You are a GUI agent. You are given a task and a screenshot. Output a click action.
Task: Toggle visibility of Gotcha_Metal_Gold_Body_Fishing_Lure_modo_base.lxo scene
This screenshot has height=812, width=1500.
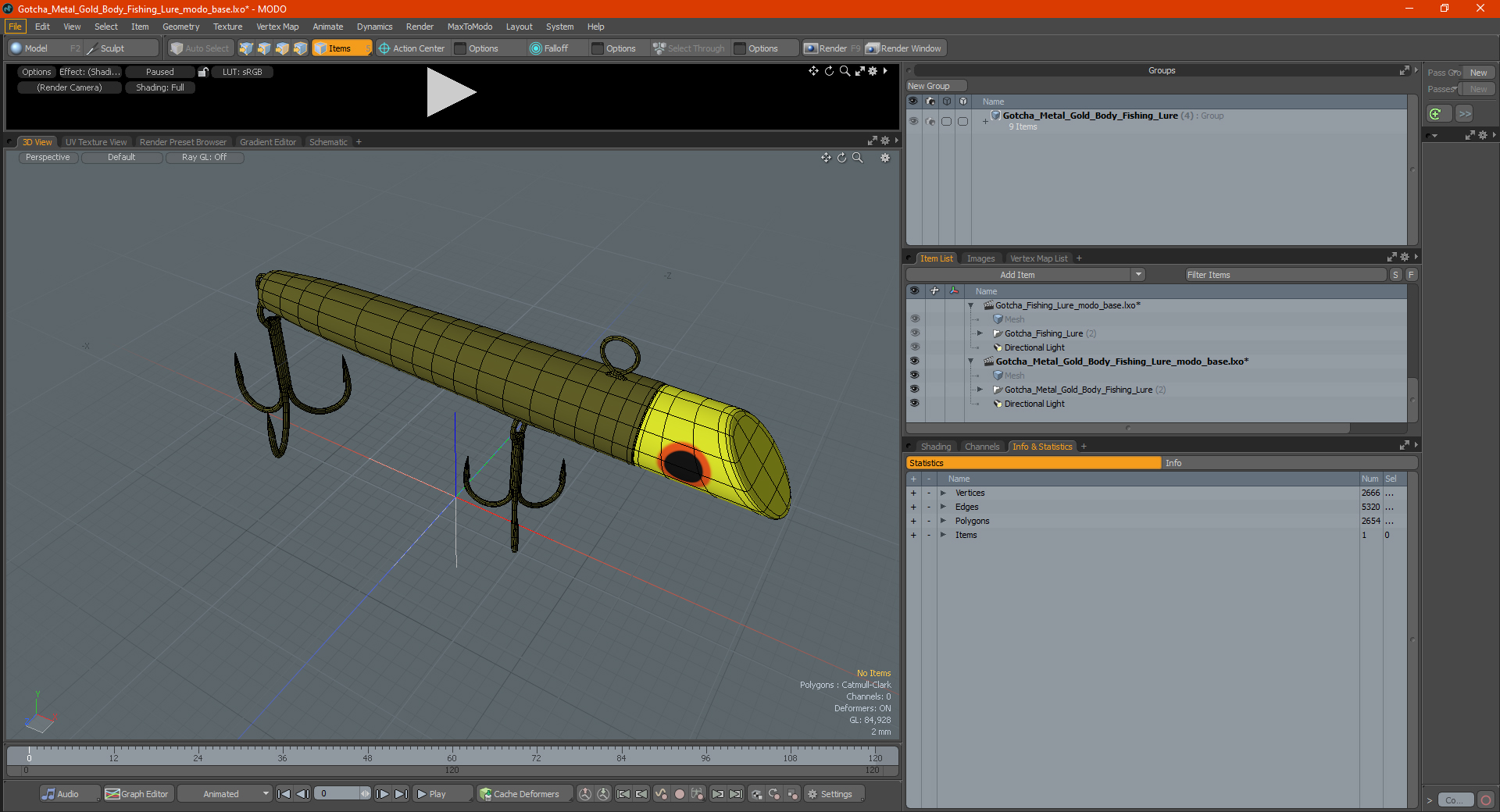point(914,361)
